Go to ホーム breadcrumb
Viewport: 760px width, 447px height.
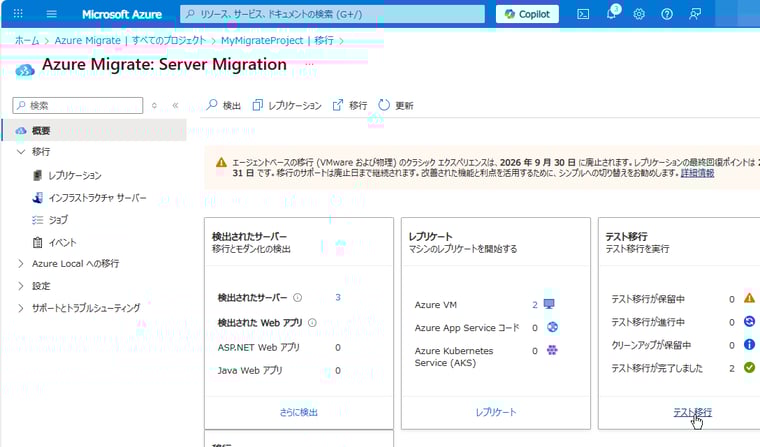point(27,41)
